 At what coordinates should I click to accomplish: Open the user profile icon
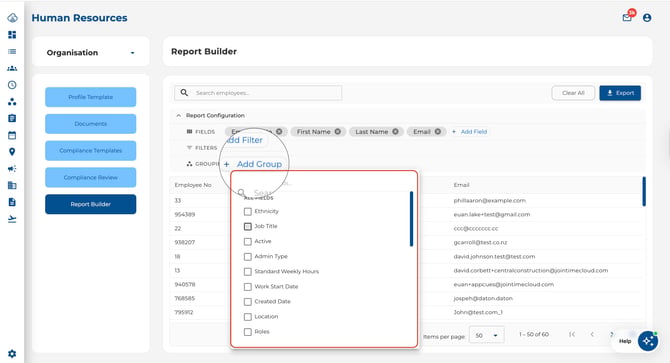(x=647, y=18)
